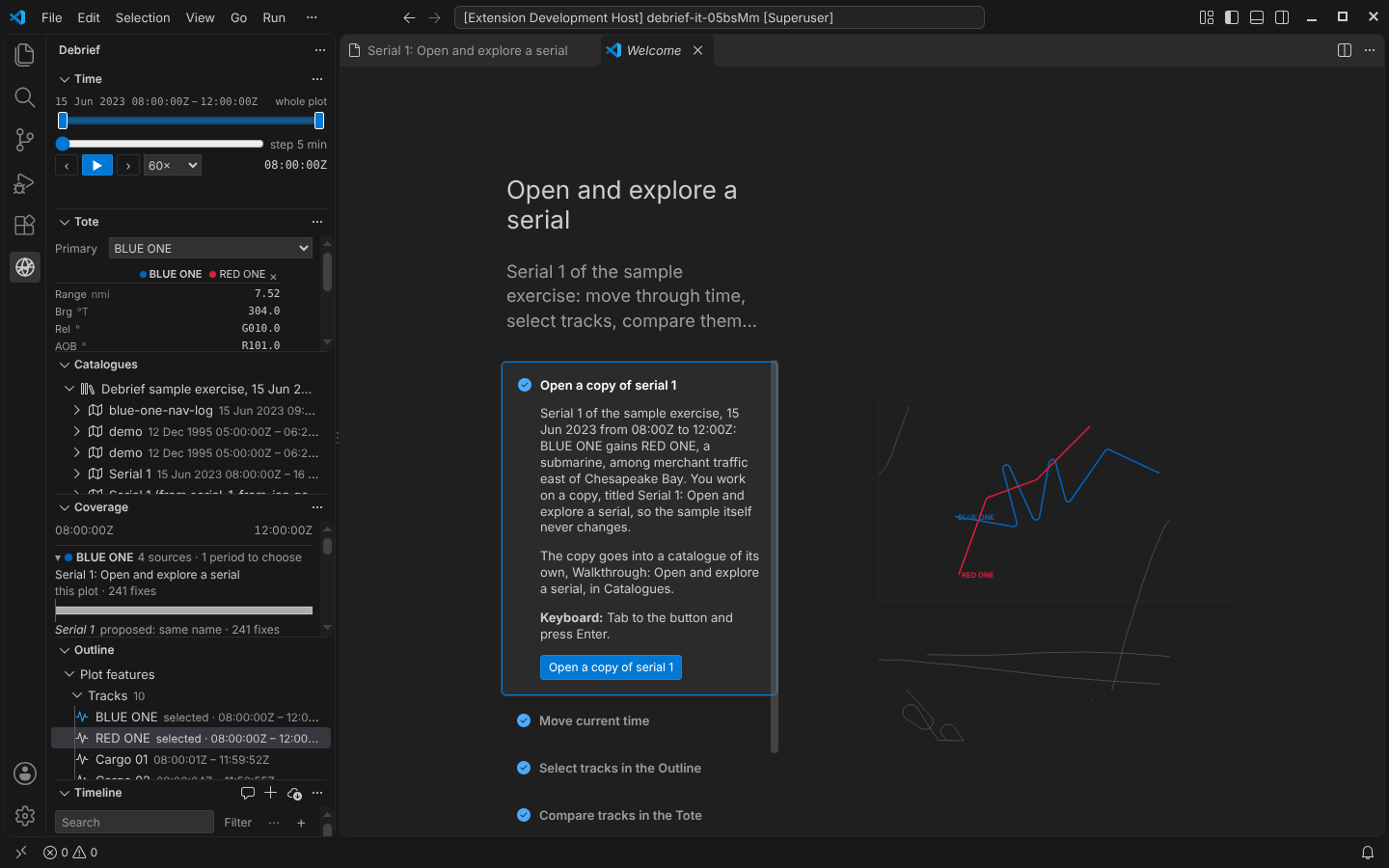Collapse the Timeline section

(x=65, y=793)
